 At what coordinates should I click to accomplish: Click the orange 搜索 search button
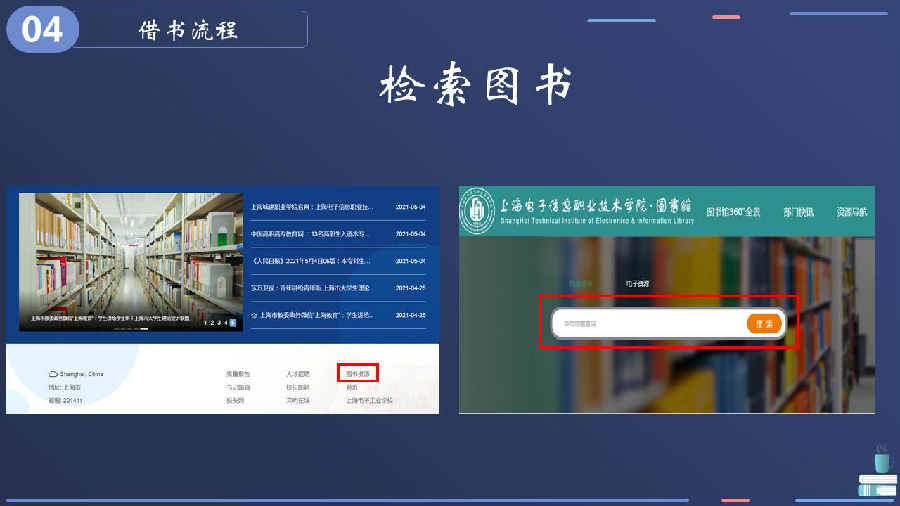pos(764,323)
